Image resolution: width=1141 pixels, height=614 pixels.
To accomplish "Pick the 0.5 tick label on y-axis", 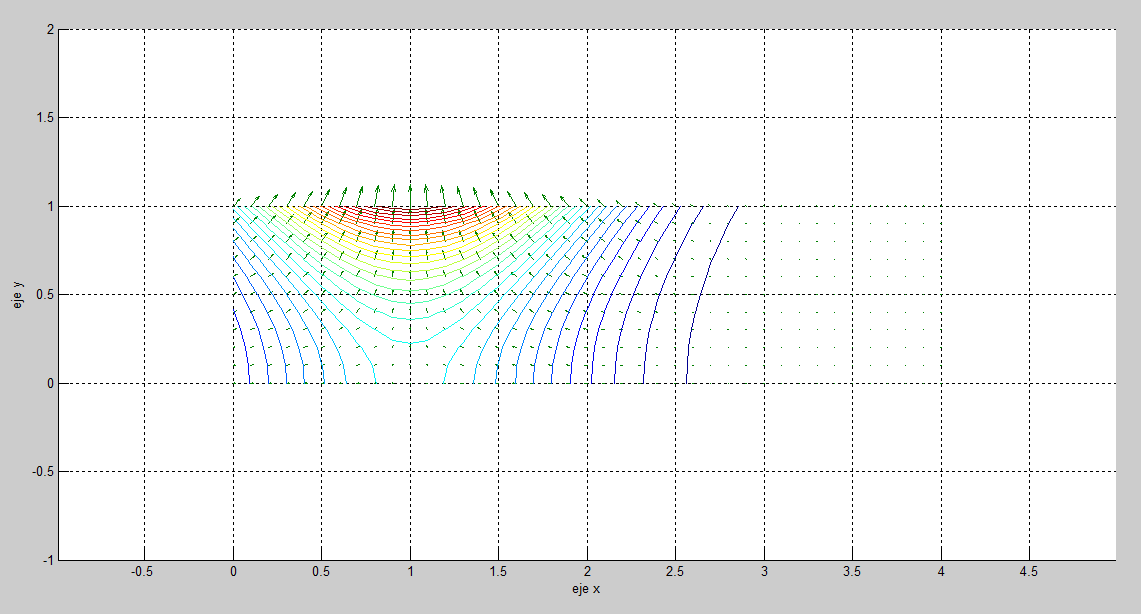I will 45,295.
